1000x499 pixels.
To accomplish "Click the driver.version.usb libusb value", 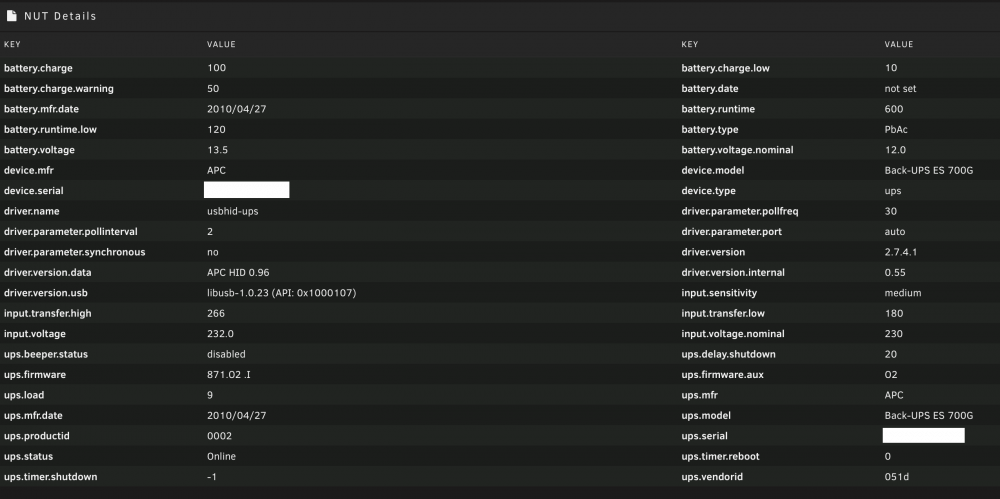I will coord(281,293).
